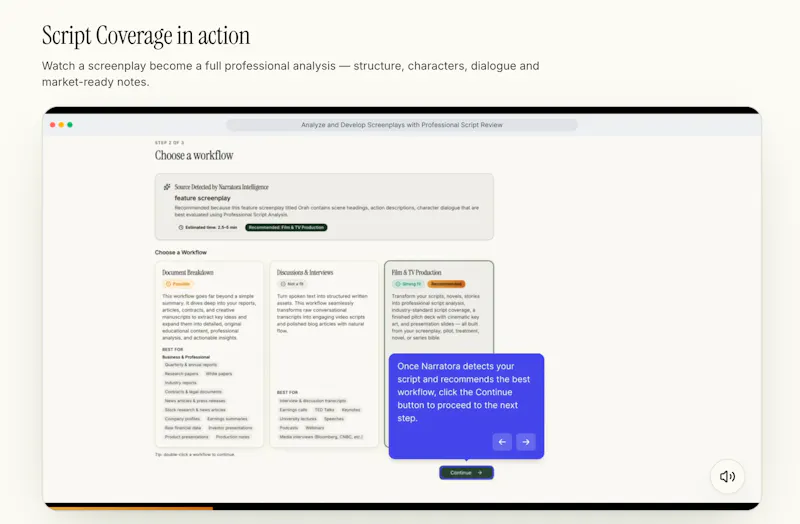Click the blue guided-tour tooltip text
The image size is (800, 524).
pyautogui.click(x=463, y=392)
